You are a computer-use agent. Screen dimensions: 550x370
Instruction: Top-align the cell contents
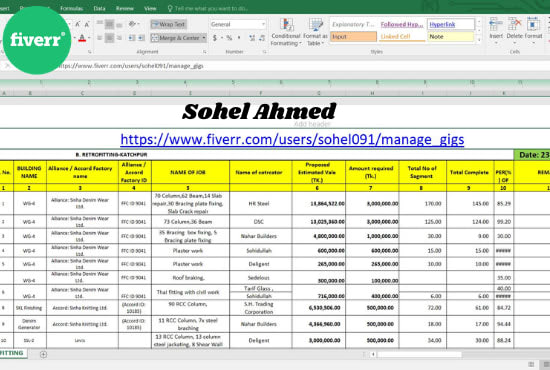pyautogui.click(x=100, y=24)
